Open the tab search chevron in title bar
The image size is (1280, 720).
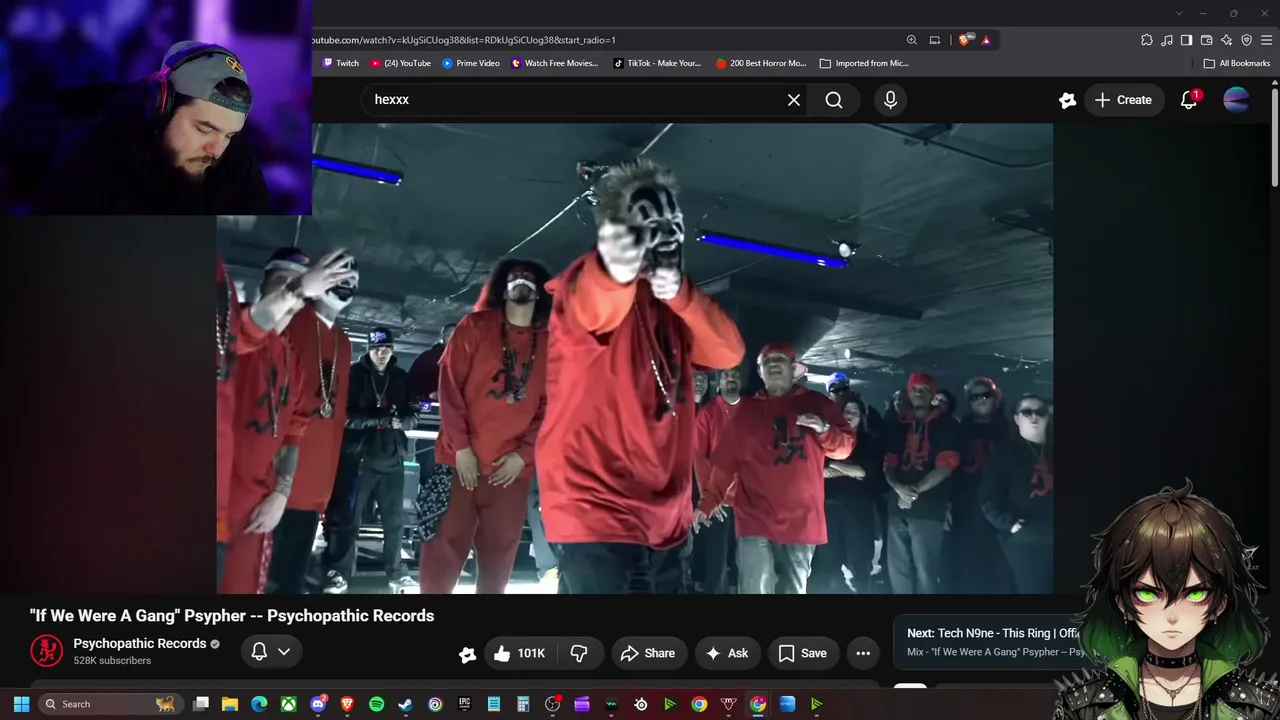point(1179,14)
